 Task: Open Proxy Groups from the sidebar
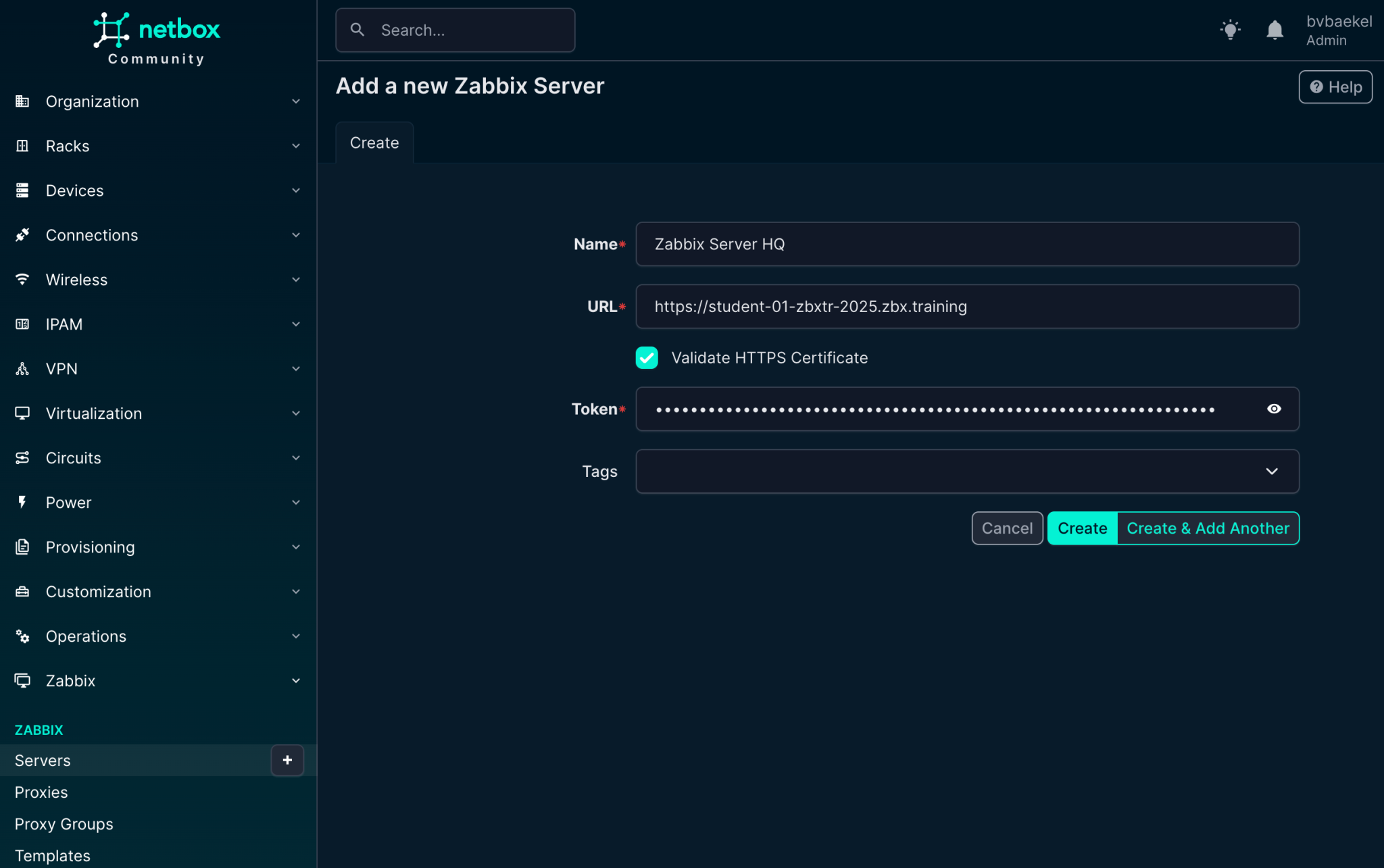click(x=64, y=823)
